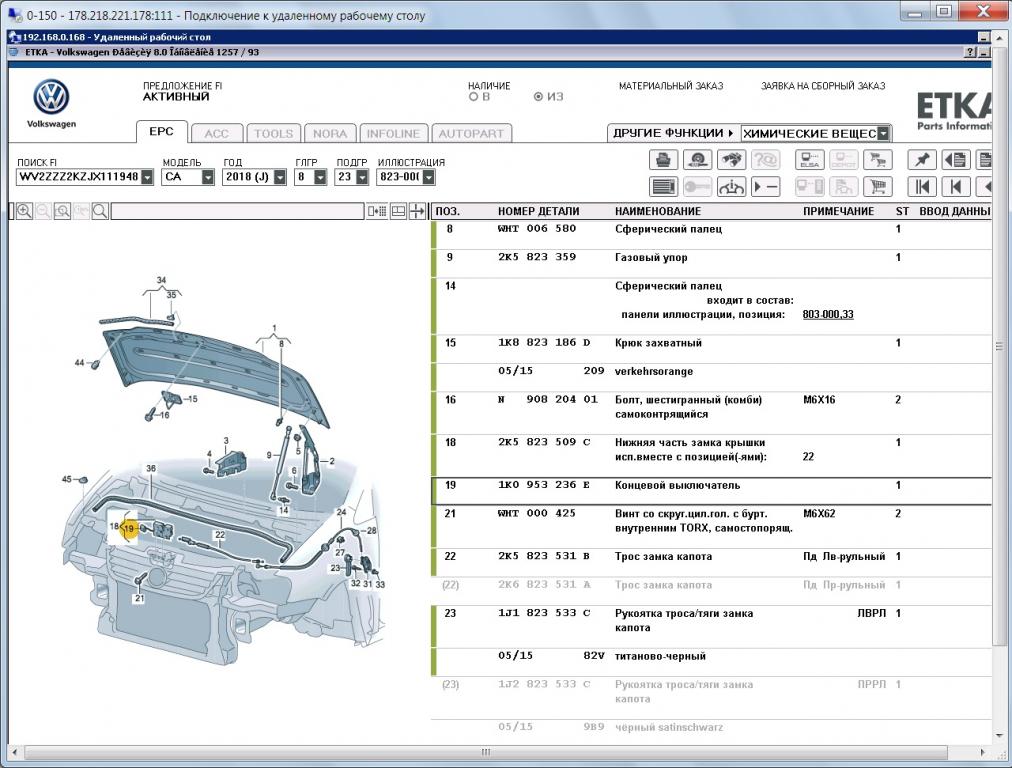This screenshot has width=1012, height=768.
Task: Select part number 2K5 823 359
Action: tap(537, 257)
